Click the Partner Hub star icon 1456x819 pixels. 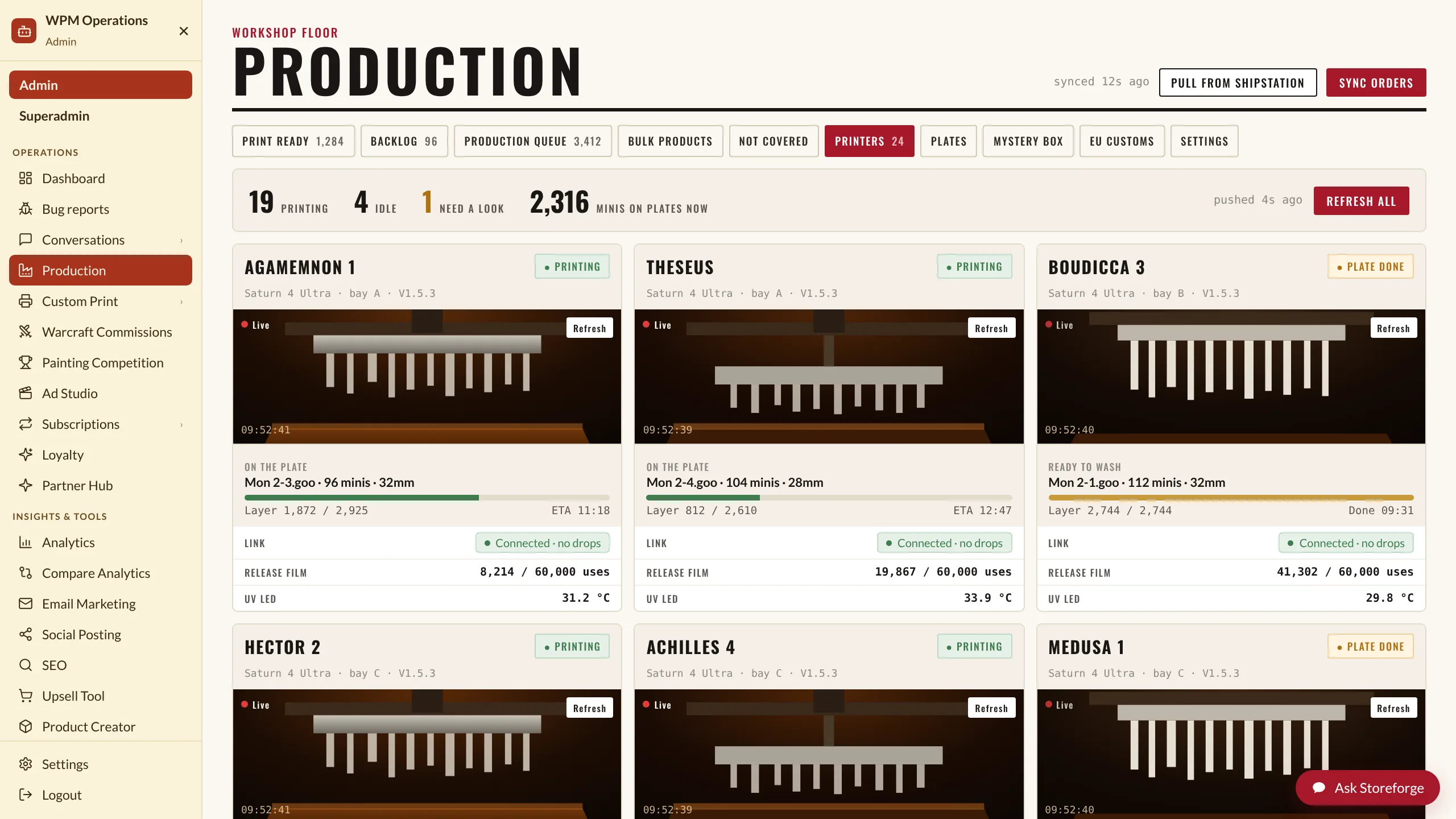tap(26, 486)
